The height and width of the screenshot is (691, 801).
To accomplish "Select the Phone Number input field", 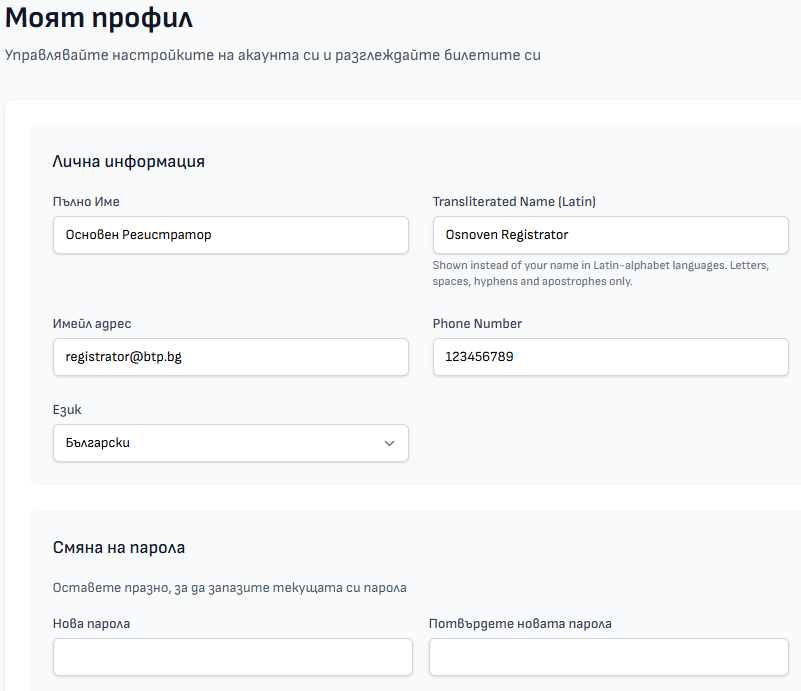I will tap(610, 357).
